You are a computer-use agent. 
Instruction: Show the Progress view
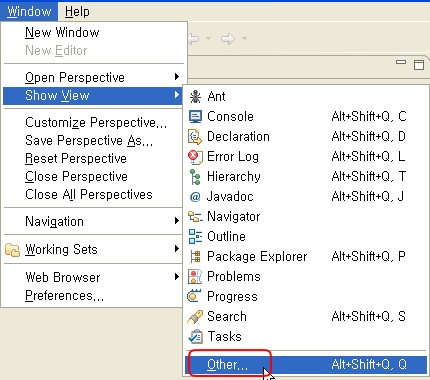pos(306,297)
